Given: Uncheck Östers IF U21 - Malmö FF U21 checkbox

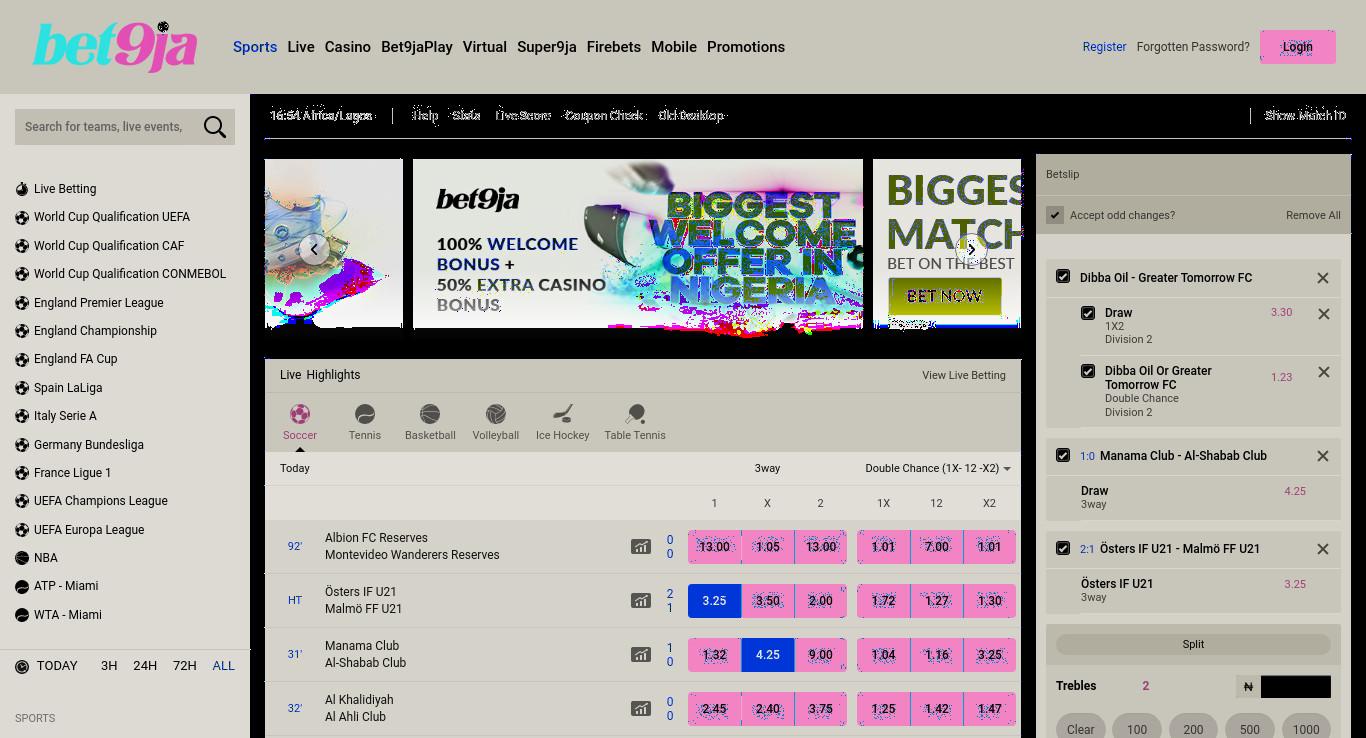Looking at the screenshot, I should (1063, 548).
